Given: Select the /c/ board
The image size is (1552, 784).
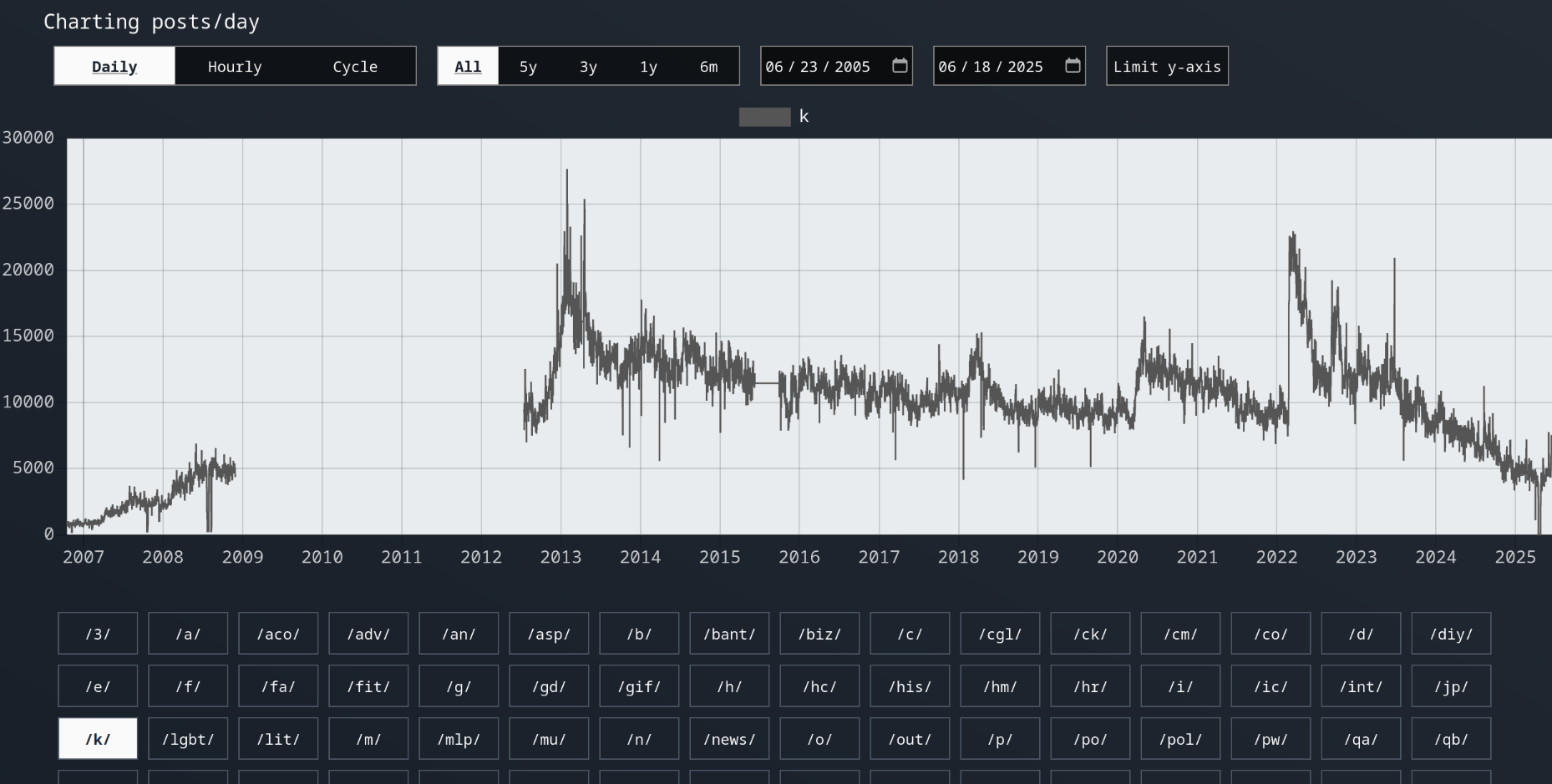Looking at the screenshot, I should [910, 634].
